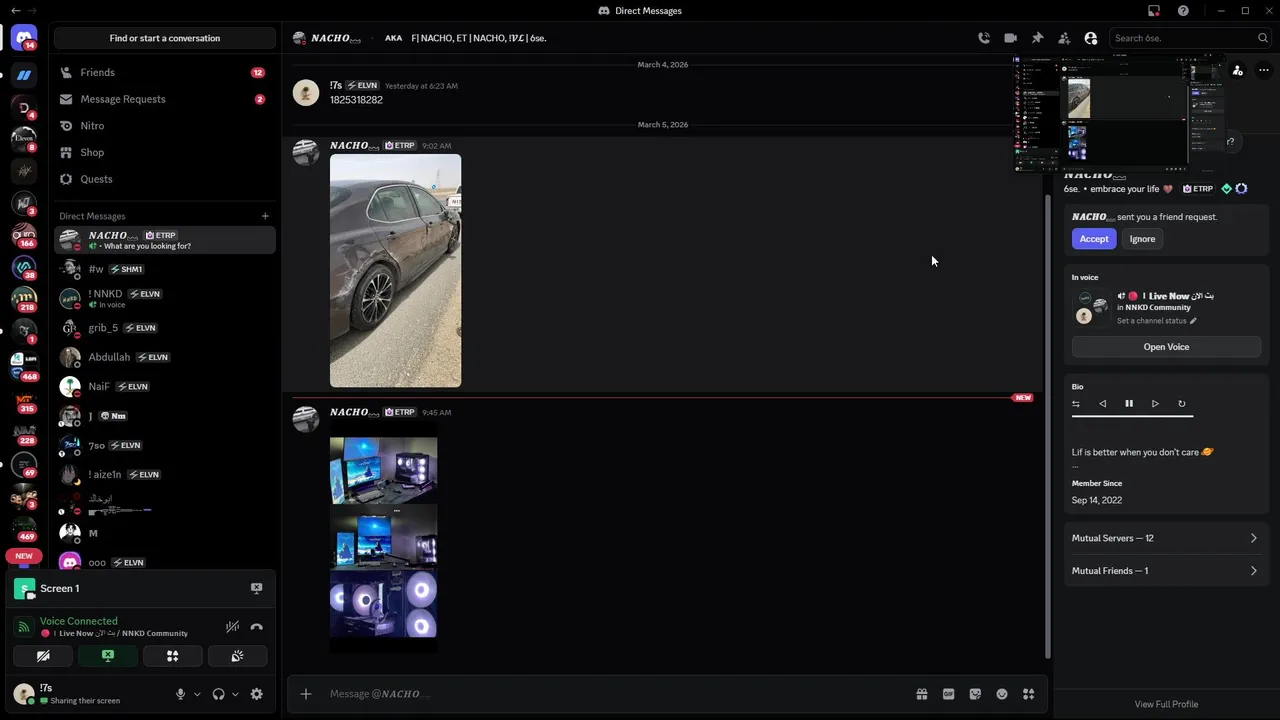Open the Shop page

(x=165, y=152)
